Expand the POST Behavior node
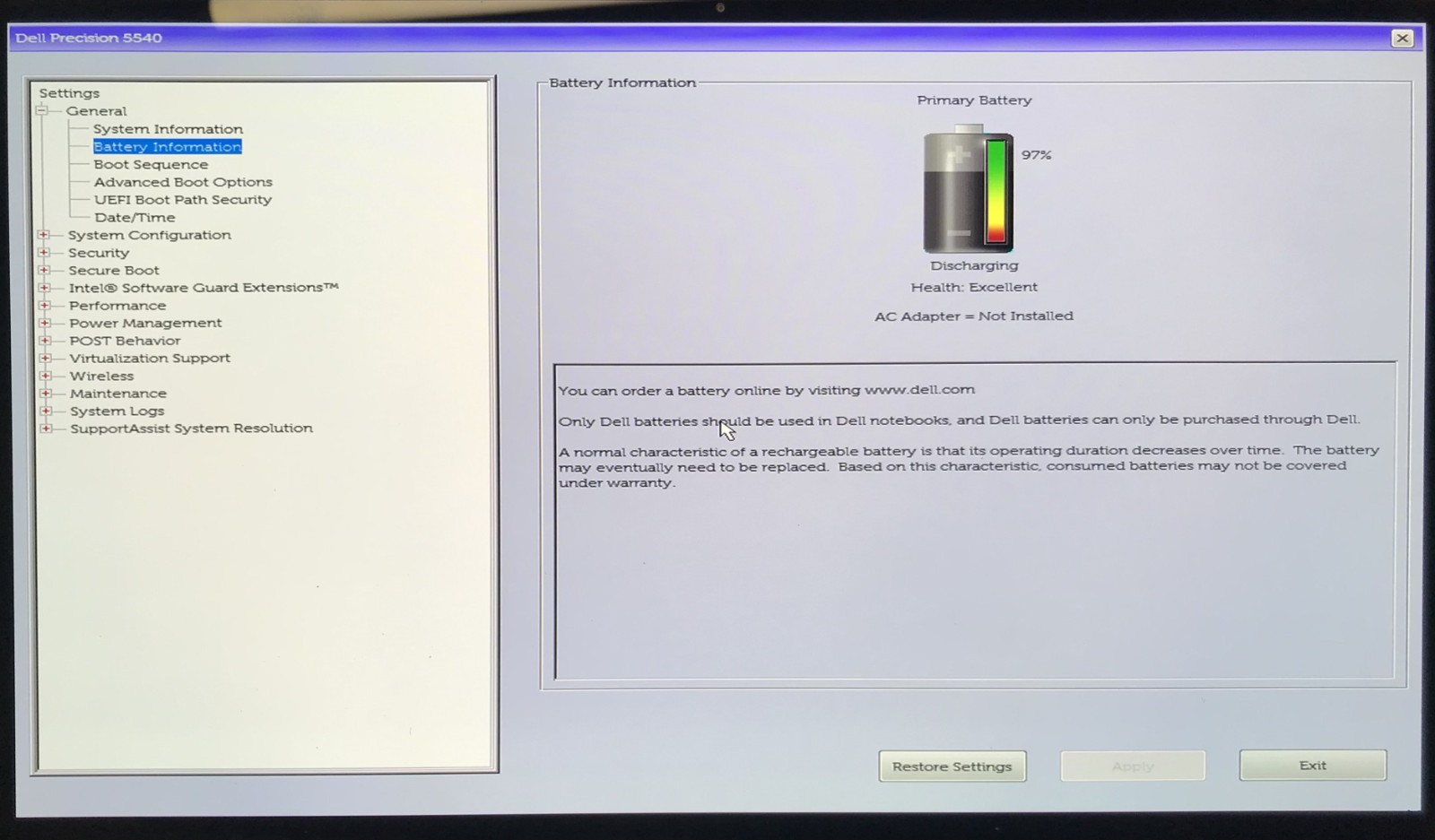Image resolution: width=1435 pixels, height=840 pixels. 45,341
